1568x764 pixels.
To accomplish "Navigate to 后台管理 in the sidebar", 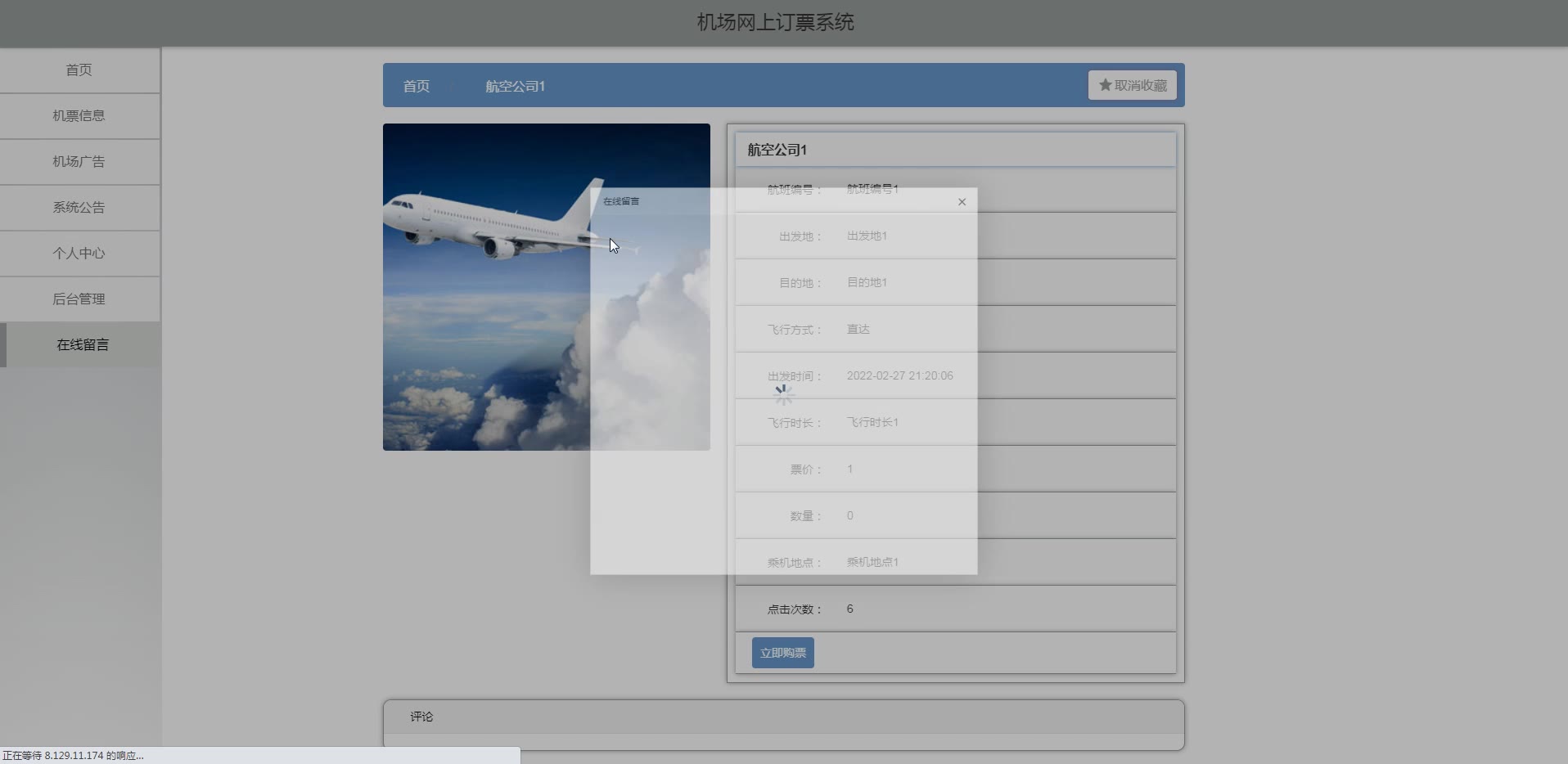I will [x=79, y=299].
